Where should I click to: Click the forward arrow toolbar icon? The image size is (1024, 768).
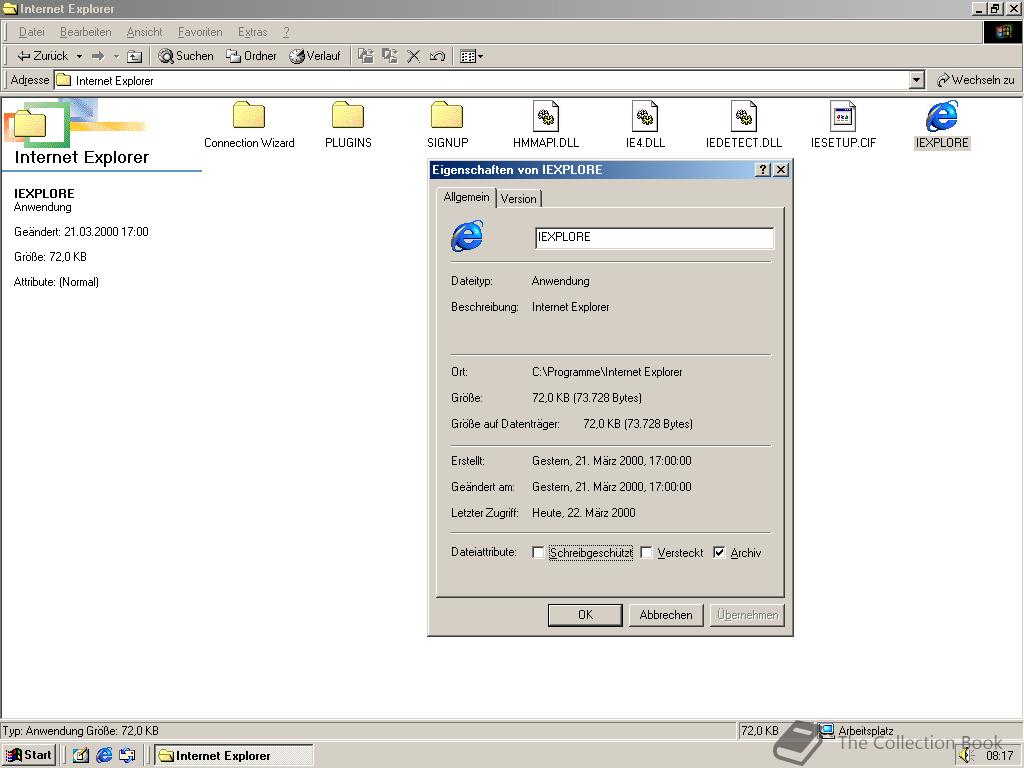(x=98, y=56)
